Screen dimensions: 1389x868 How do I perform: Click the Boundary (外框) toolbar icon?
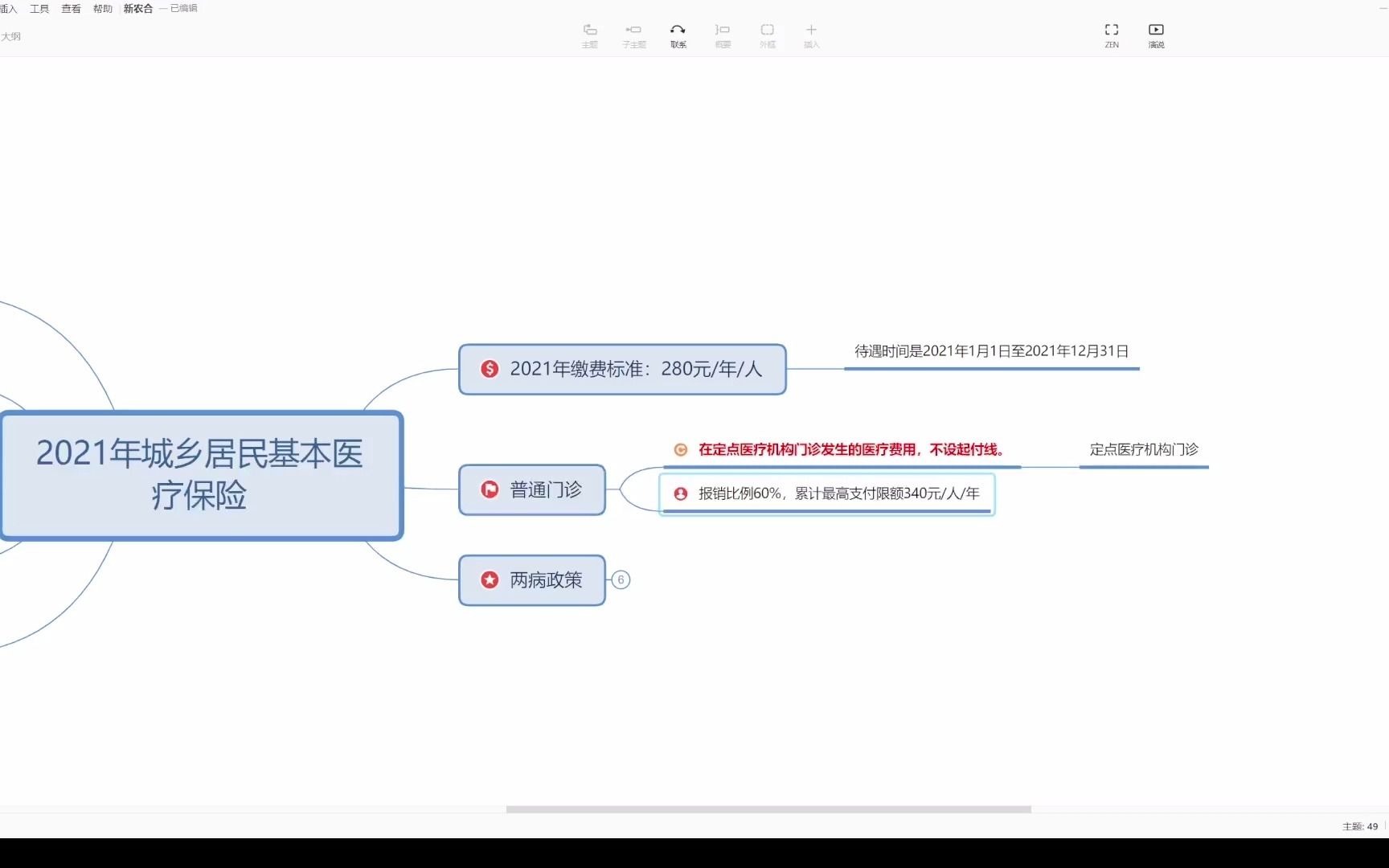click(x=767, y=35)
